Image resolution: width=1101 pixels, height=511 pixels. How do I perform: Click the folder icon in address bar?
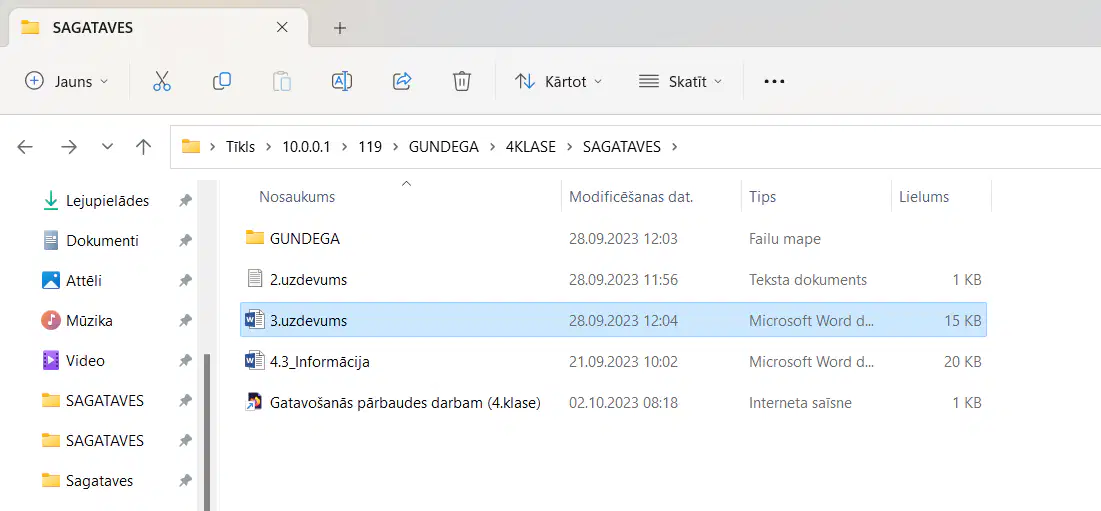click(x=191, y=147)
